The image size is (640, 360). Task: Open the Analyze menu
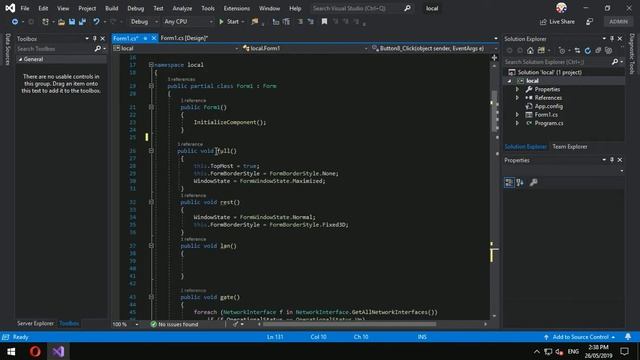point(182,8)
